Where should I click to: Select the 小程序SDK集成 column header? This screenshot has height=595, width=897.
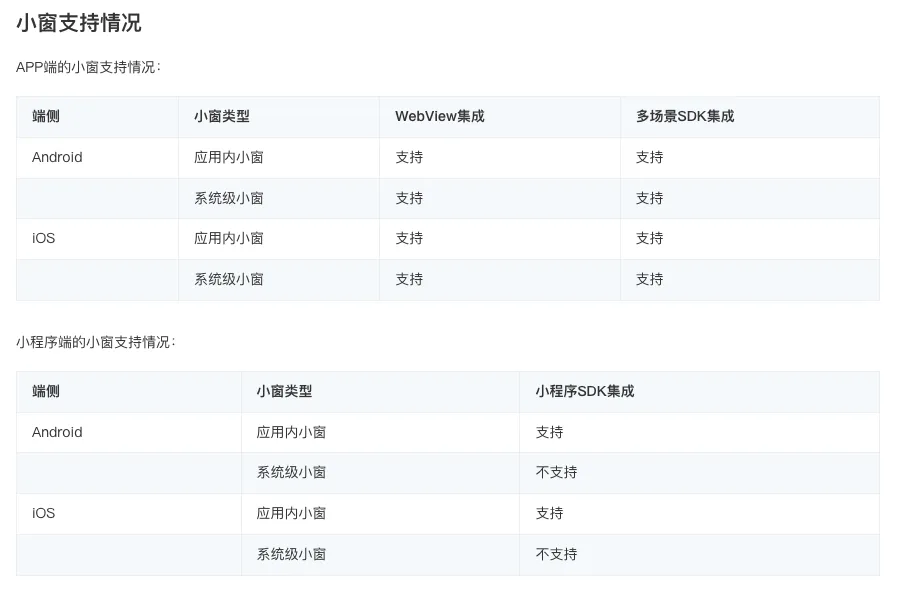point(584,391)
